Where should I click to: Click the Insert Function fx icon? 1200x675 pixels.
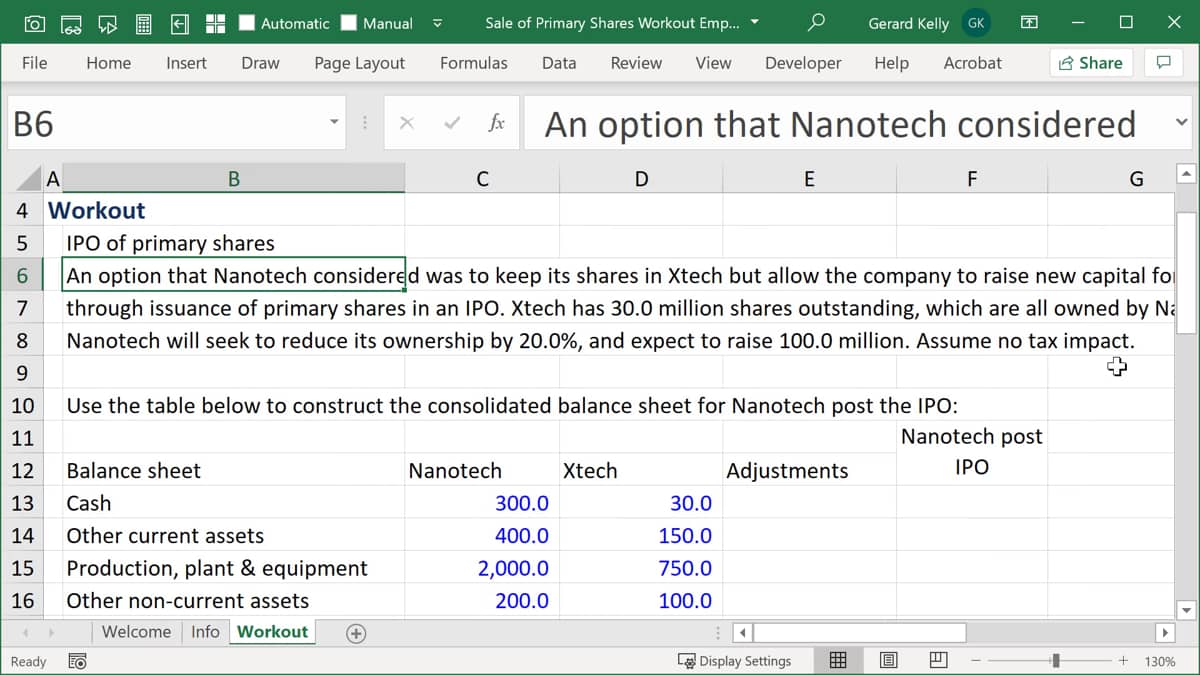(496, 123)
